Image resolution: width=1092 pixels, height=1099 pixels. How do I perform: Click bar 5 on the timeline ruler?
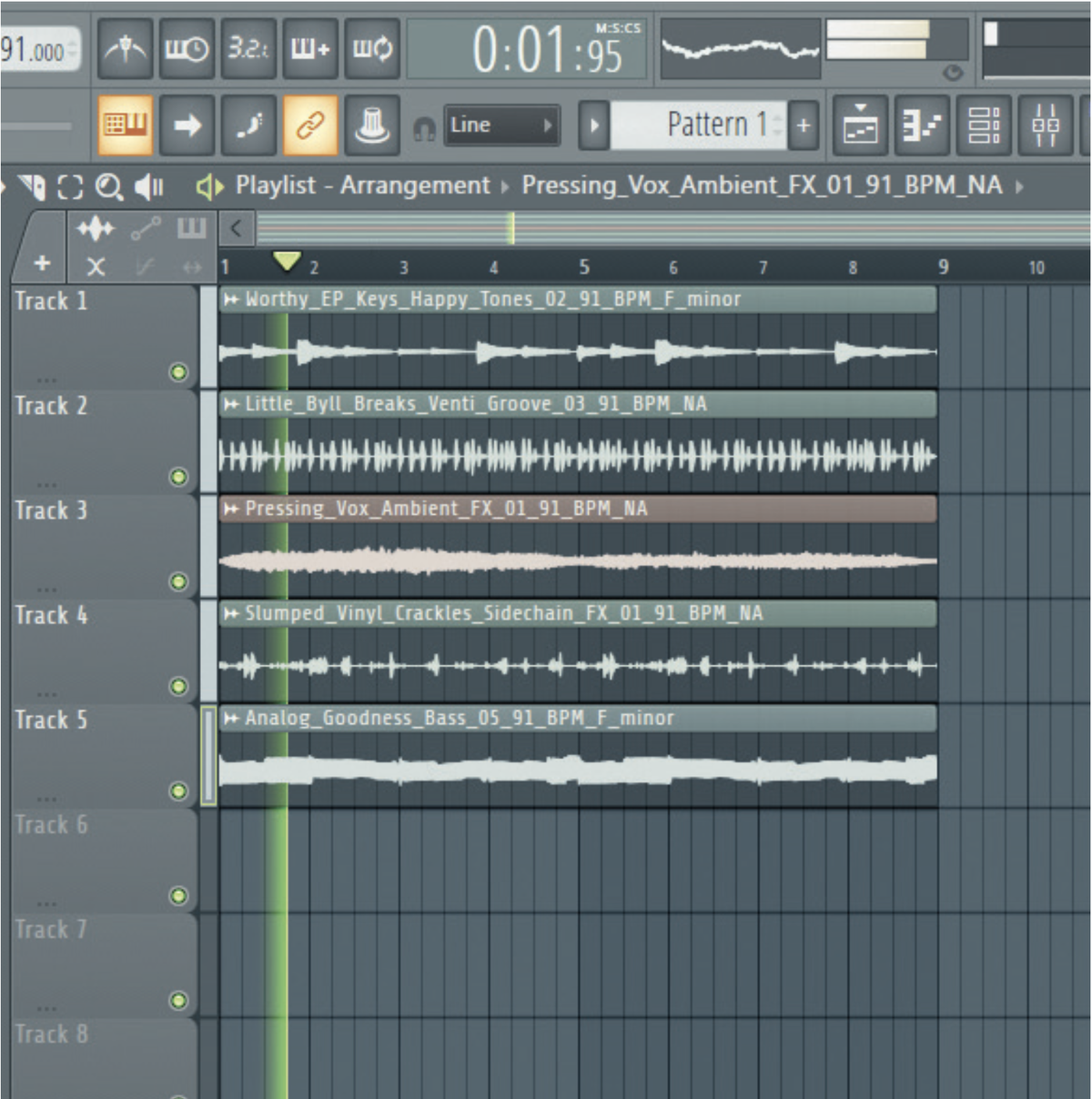click(x=584, y=267)
